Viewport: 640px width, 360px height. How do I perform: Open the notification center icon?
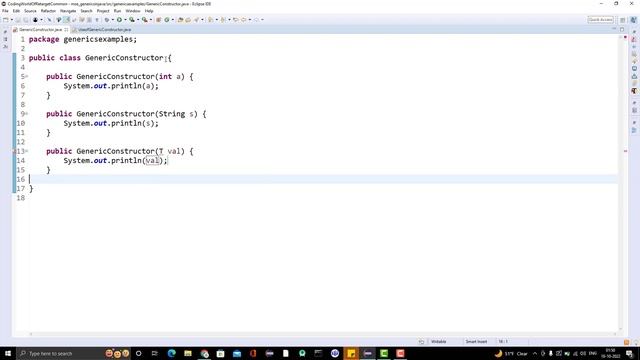[x=629, y=353]
